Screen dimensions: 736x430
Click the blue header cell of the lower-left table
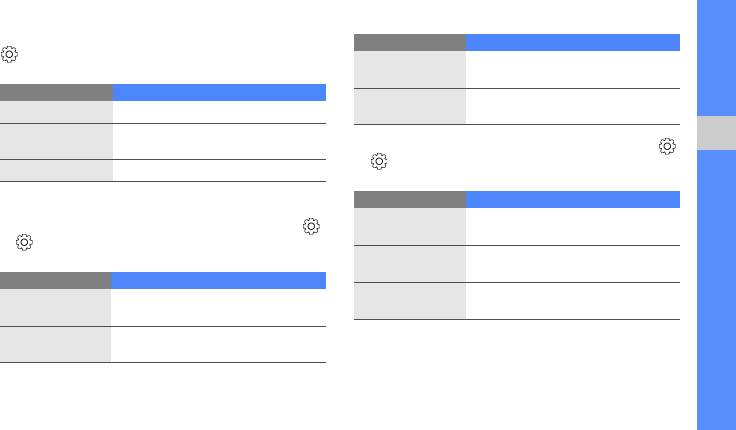click(x=219, y=280)
